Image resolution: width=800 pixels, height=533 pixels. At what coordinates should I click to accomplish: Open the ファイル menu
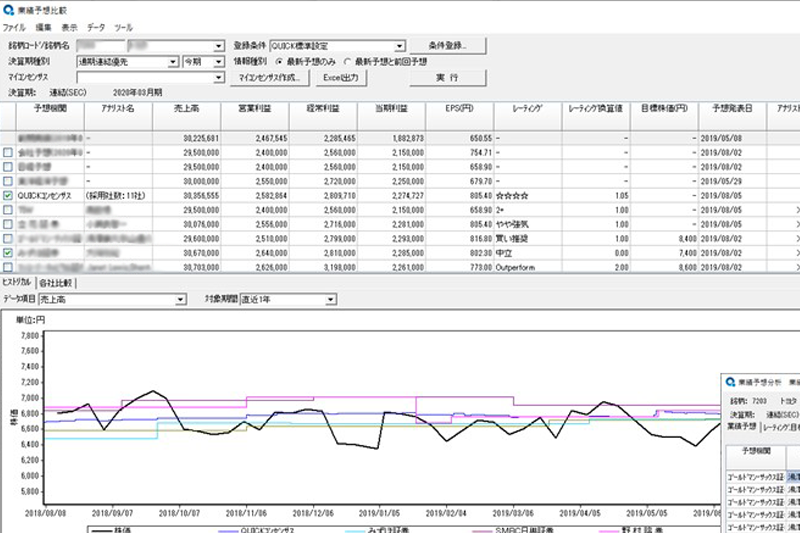pos(14,27)
